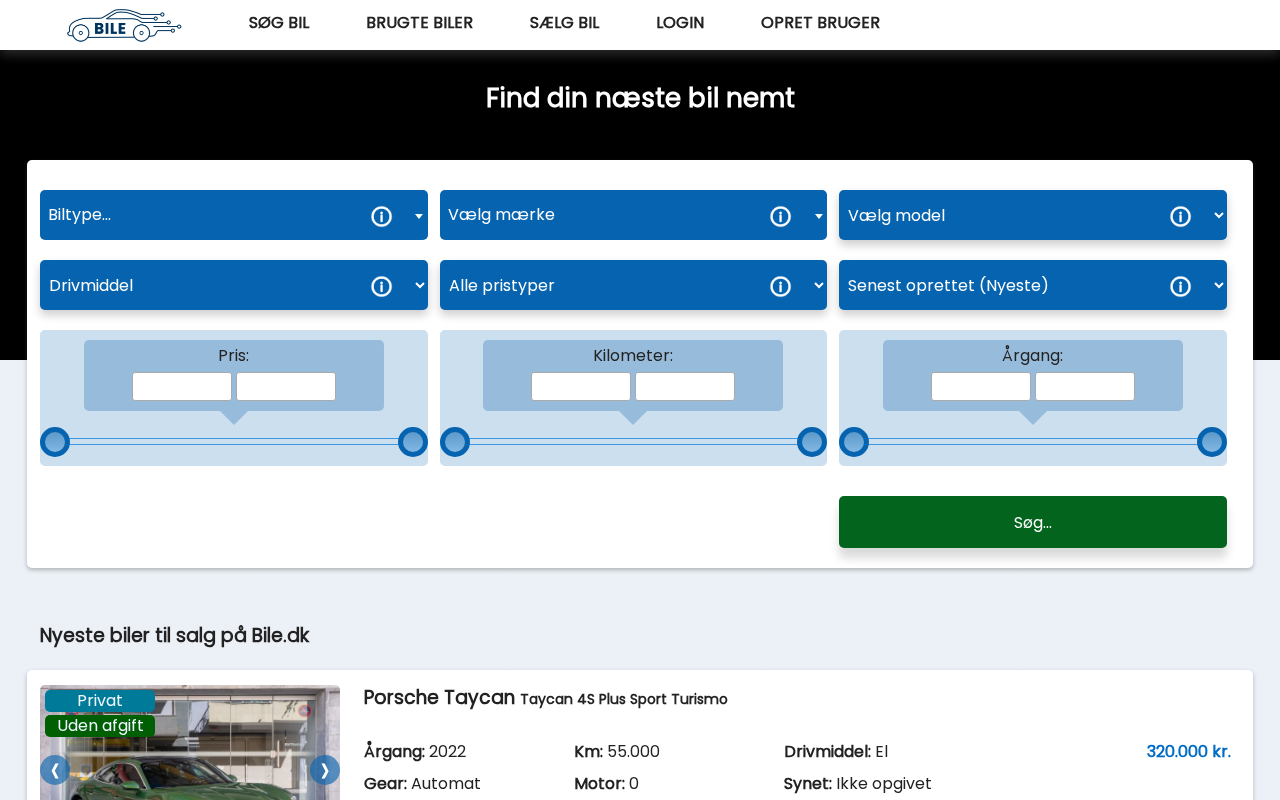Focus the maximum Pris input field
1280x800 pixels.
tap(286, 387)
